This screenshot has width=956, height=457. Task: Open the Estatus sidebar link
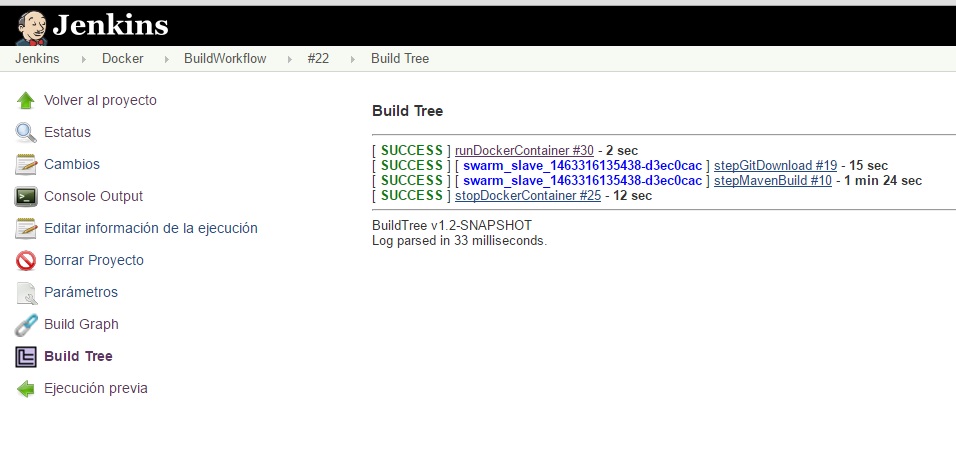point(67,132)
